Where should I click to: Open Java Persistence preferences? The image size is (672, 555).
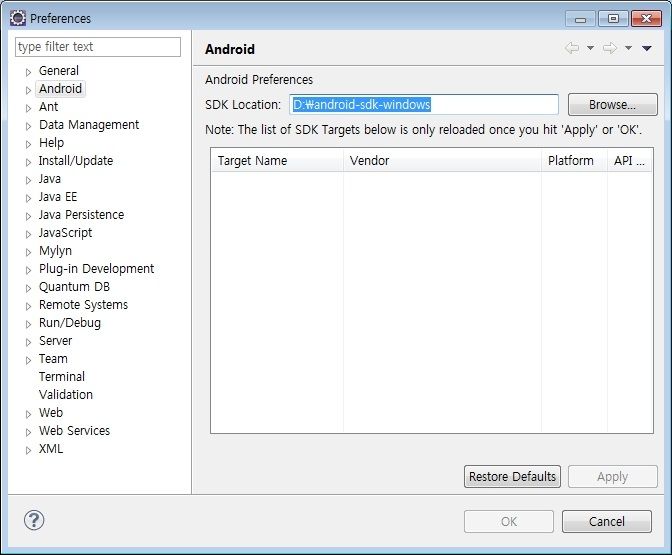[x=81, y=215]
